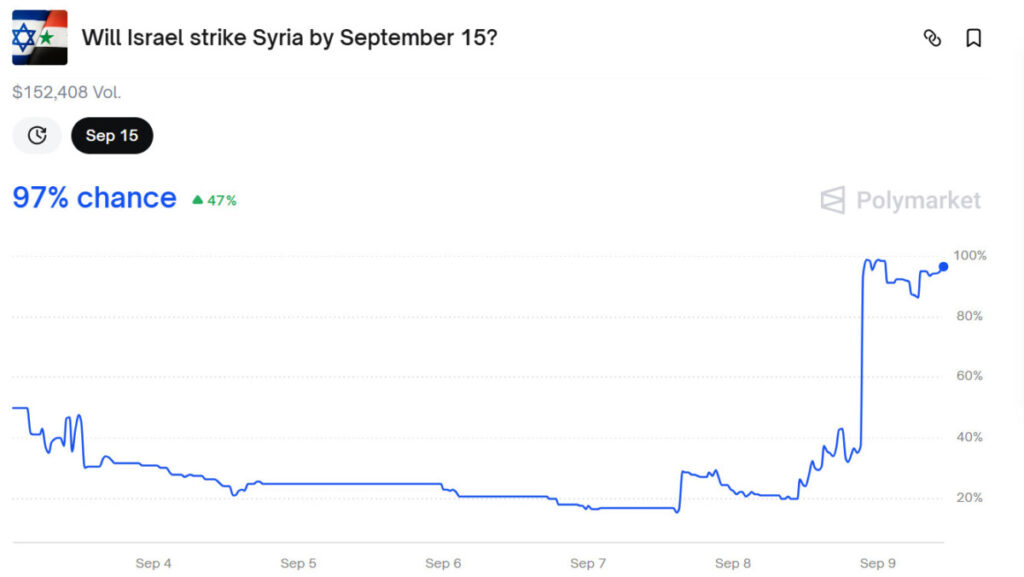Screen dimensions: 1024x577
Task: Click the 60% y-axis label
Action: 969,376
